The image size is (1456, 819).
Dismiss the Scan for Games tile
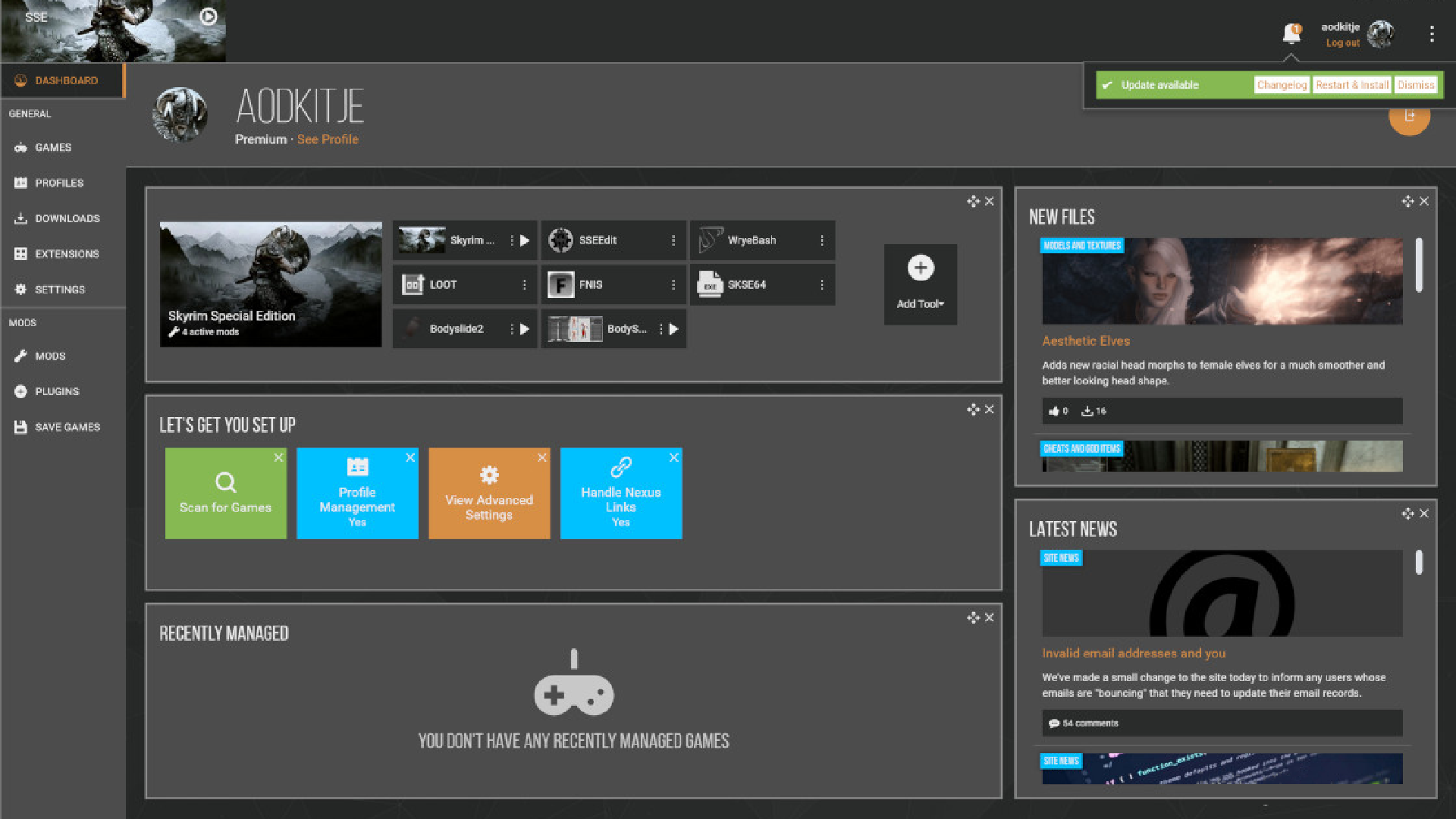(278, 457)
